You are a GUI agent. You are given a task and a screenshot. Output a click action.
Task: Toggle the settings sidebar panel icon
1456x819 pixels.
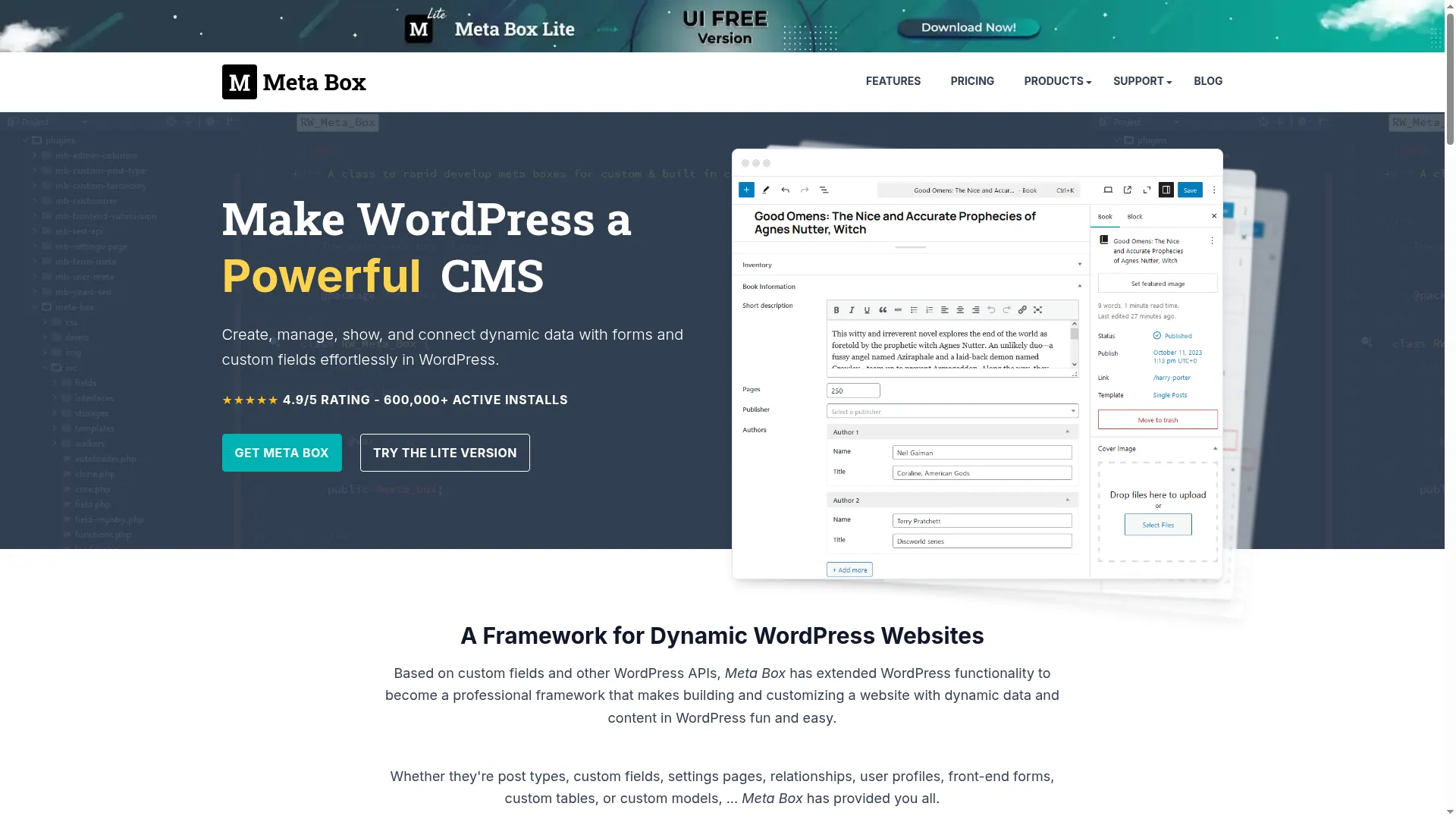[1166, 190]
